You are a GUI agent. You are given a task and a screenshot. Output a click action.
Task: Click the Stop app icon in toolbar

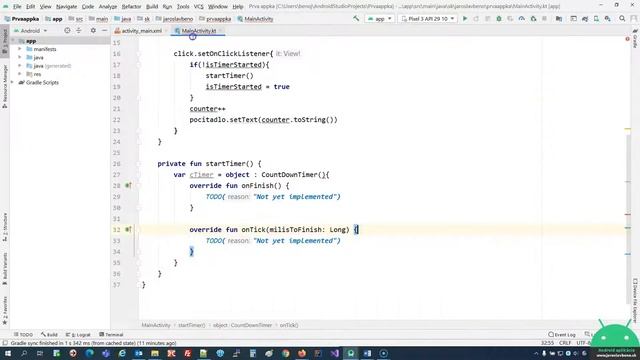[x=544, y=19]
